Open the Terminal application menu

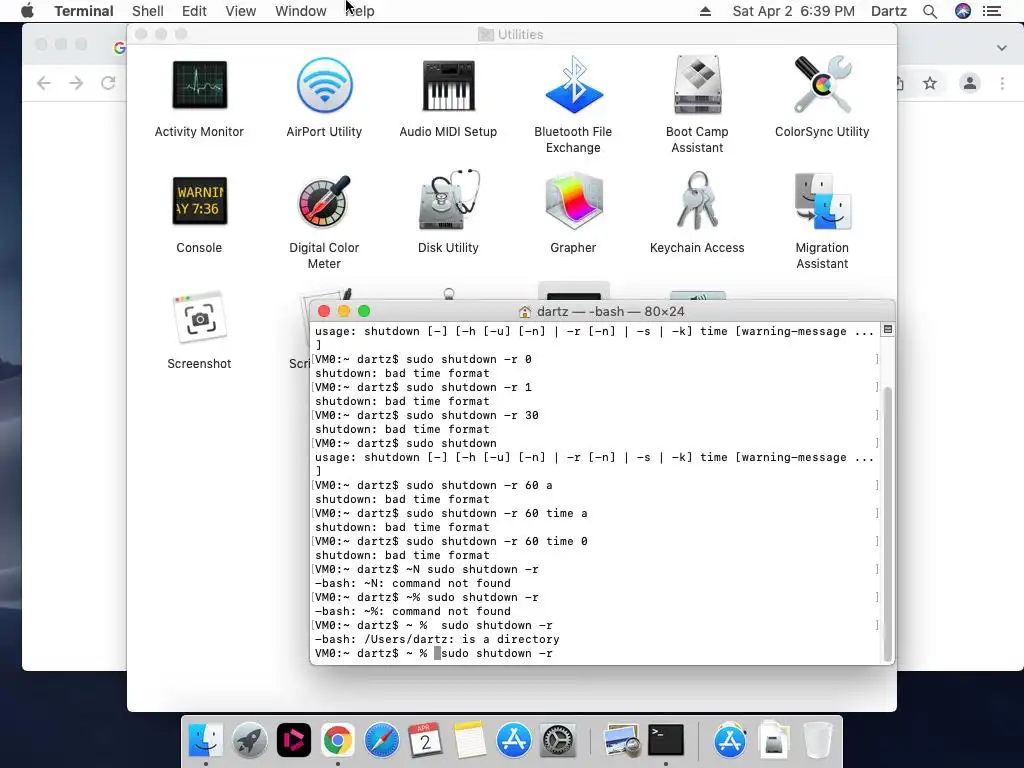pyautogui.click(x=84, y=11)
